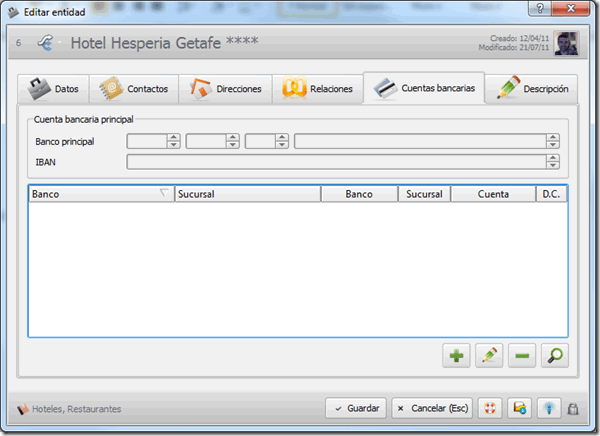The width and height of the screenshot is (600, 436).
Task: Remove bank account with minus icon
Action: (522, 356)
